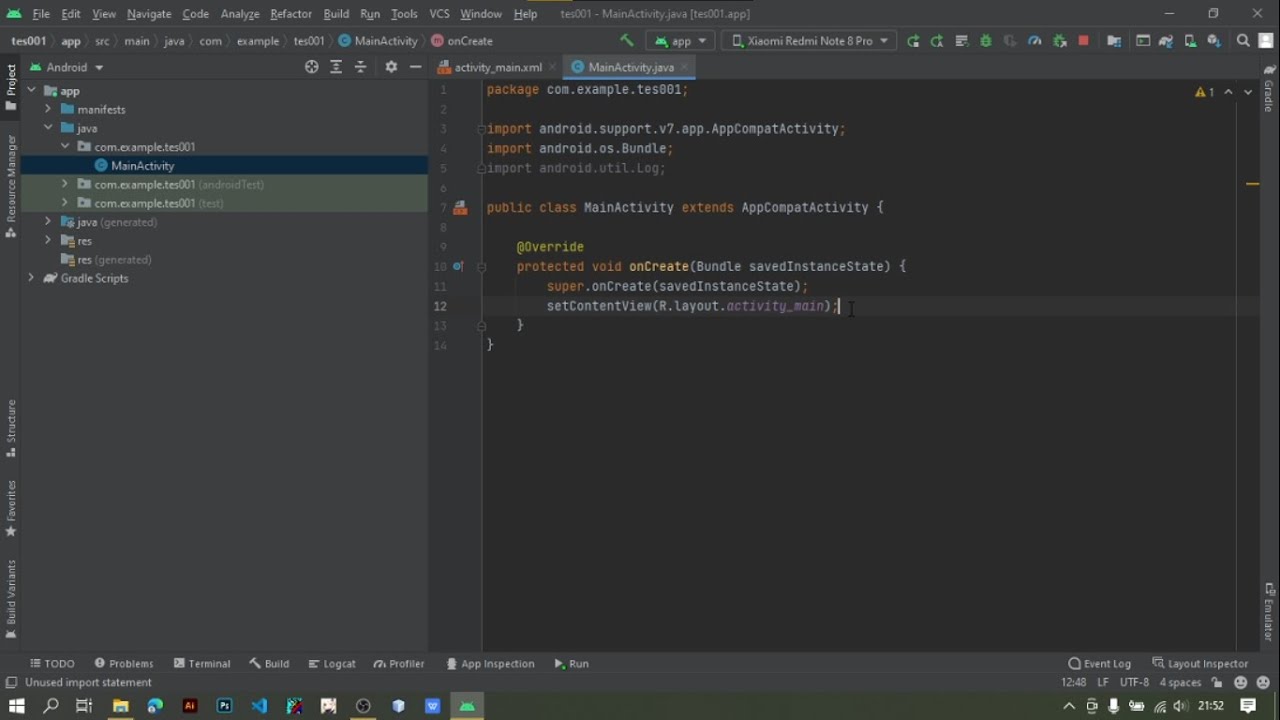Open Visual Studio Code from taskbar
Screen dimensions: 1280x720
pos(259,706)
